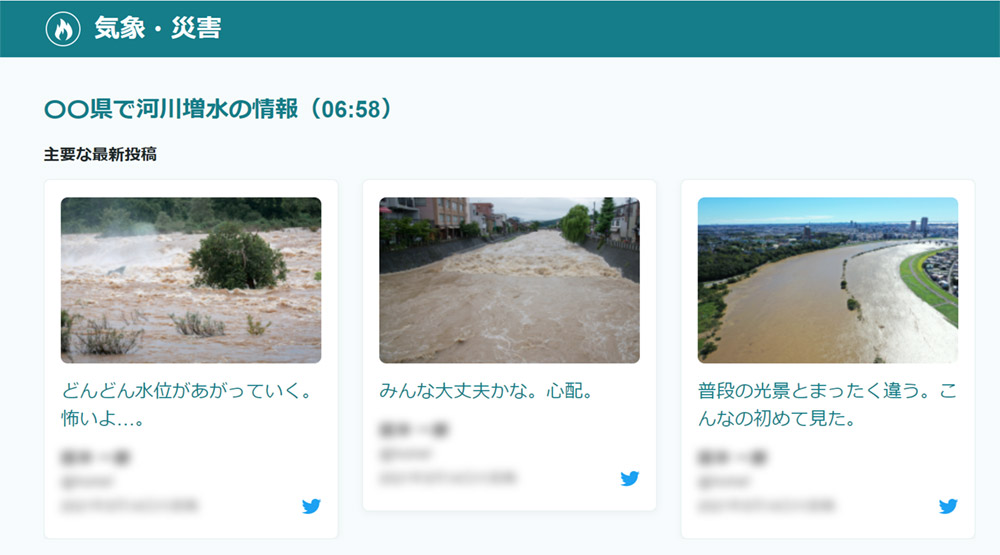
Task: Open post text 普段の光景とまったく違う
Action: coord(827,404)
